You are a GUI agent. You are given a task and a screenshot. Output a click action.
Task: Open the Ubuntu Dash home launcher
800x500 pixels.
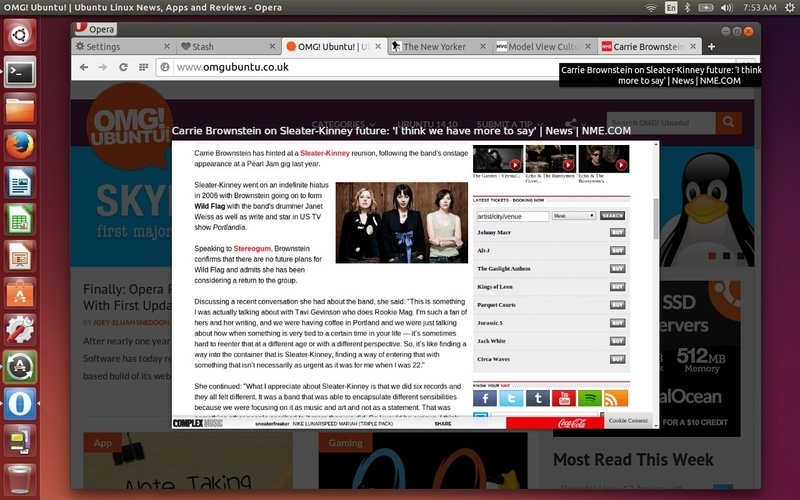[20, 35]
